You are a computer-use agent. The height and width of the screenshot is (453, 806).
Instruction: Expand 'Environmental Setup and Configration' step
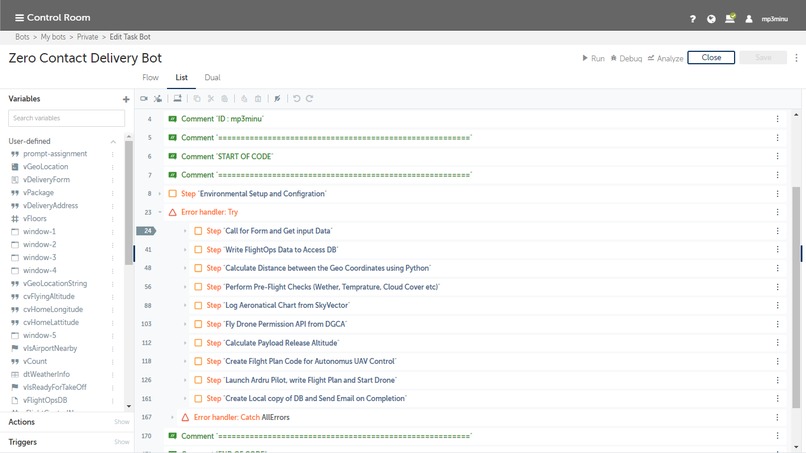tap(159, 194)
